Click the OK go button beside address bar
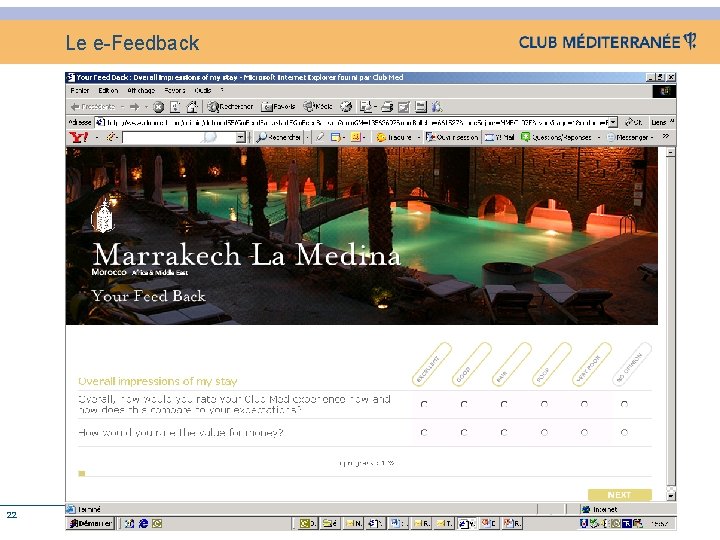The image size is (720, 540). pyautogui.click(x=633, y=122)
